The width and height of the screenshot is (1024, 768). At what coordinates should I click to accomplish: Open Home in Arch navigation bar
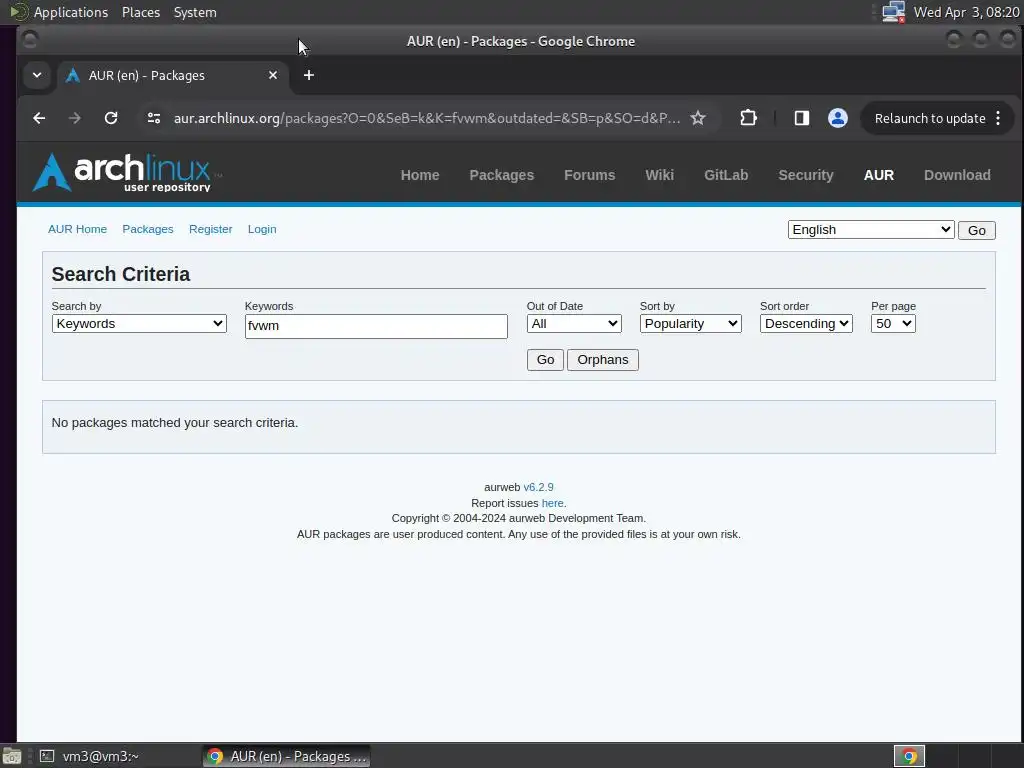(420, 175)
